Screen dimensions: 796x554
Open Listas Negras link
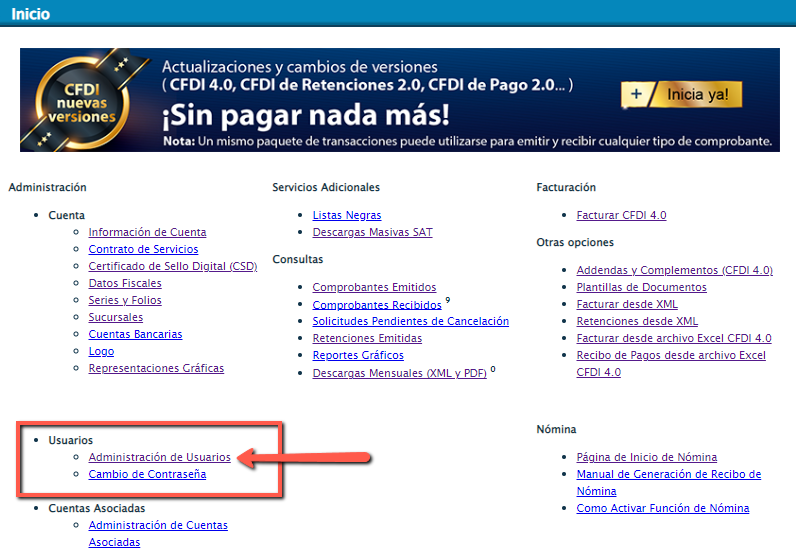(x=347, y=215)
